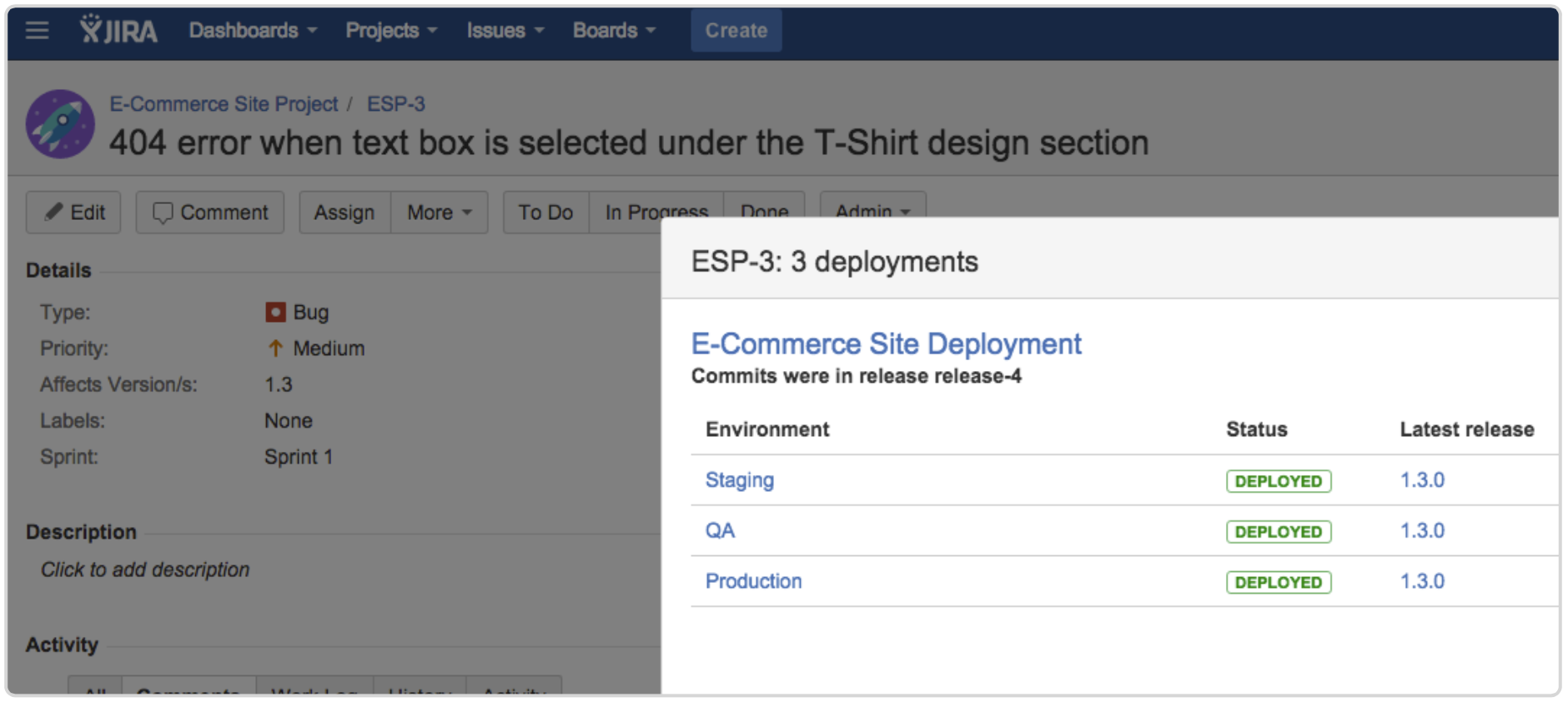Click the Description section heading
This screenshot has height=702, width=1568.
coord(81,532)
